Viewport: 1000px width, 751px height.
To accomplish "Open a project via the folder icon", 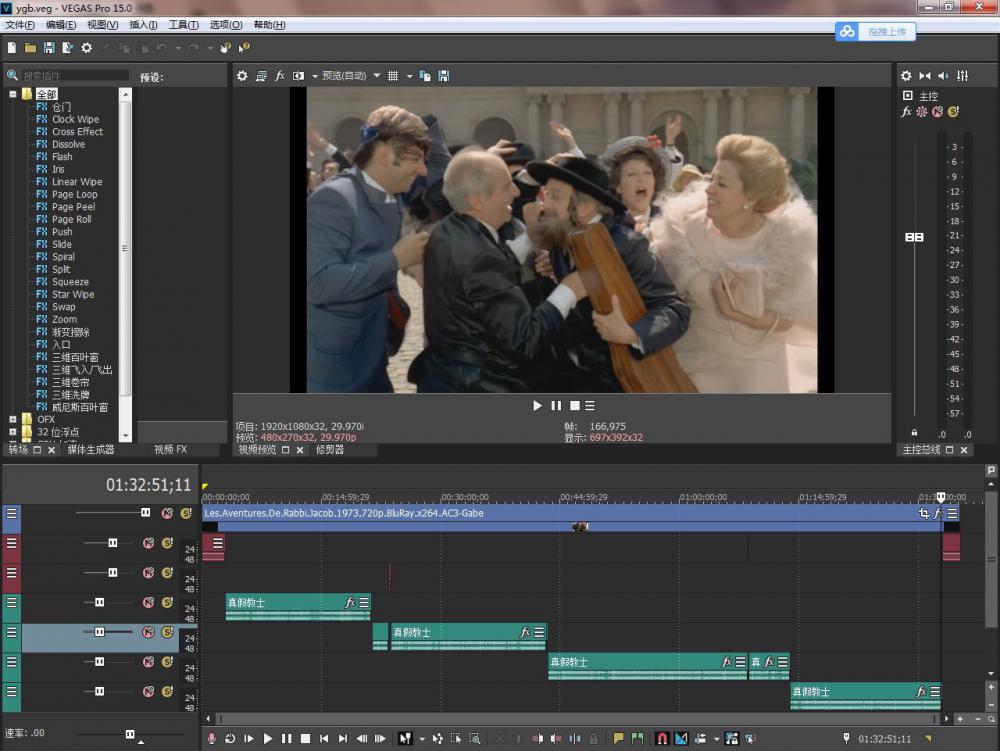I will point(30,48).
